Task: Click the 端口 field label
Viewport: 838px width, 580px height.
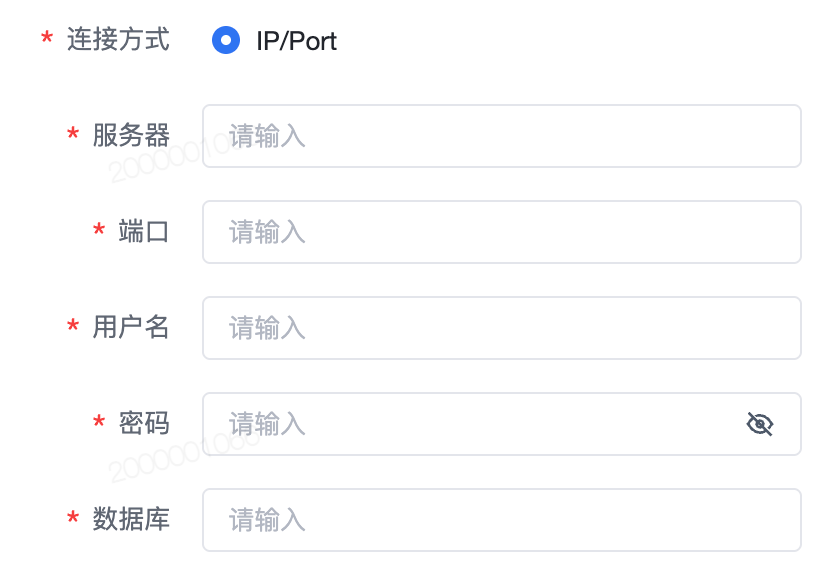Action: coord(144,231)
